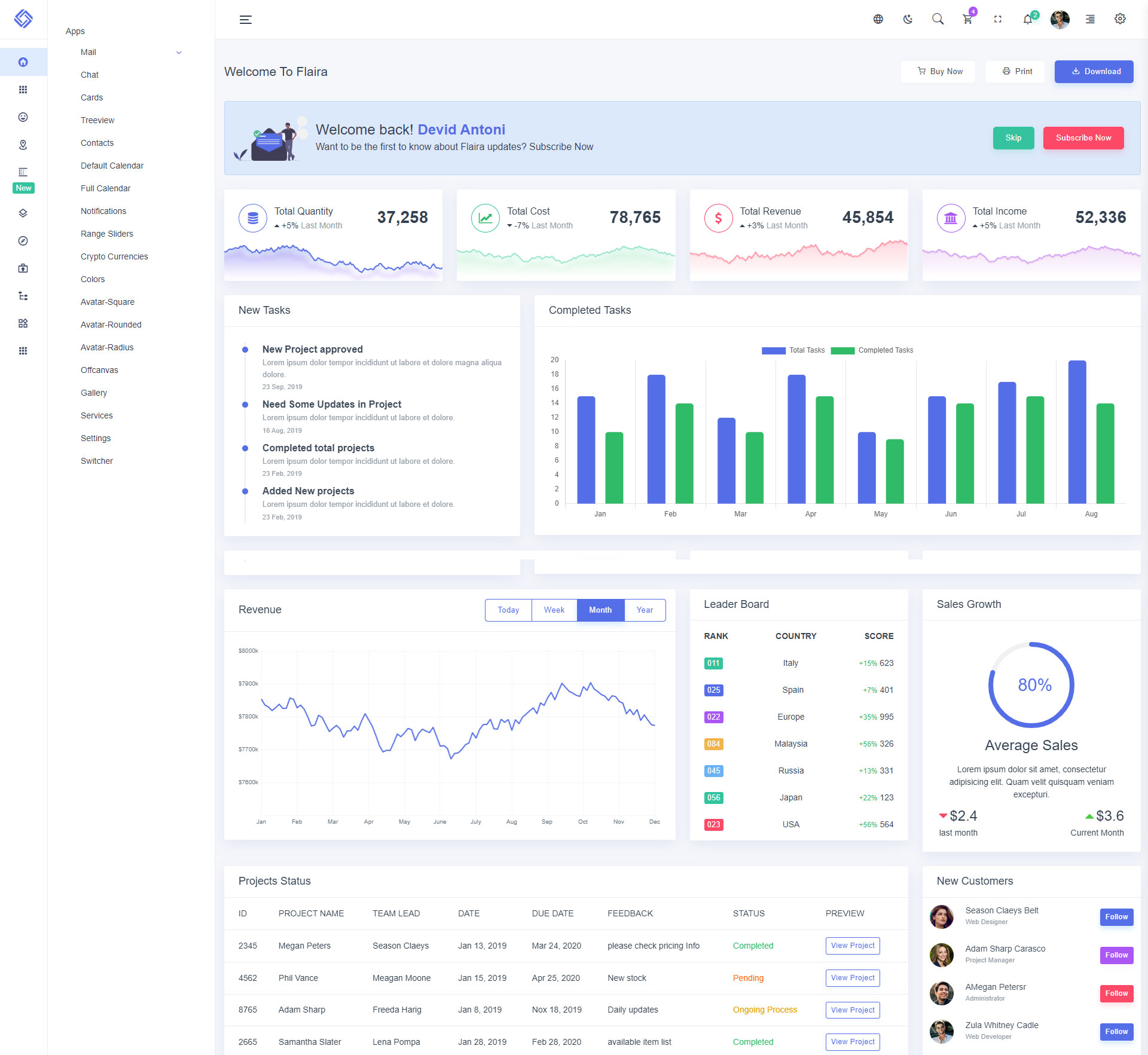
Task: Click the home icon in sidebar
Action: click(x=23, y=62)
